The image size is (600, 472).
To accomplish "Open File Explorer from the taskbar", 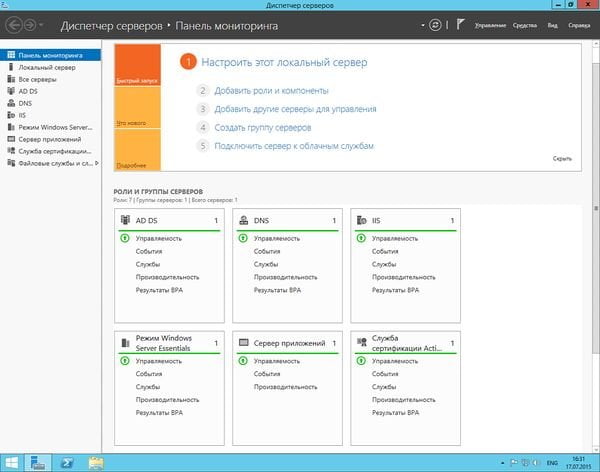I will pos(96,463).
